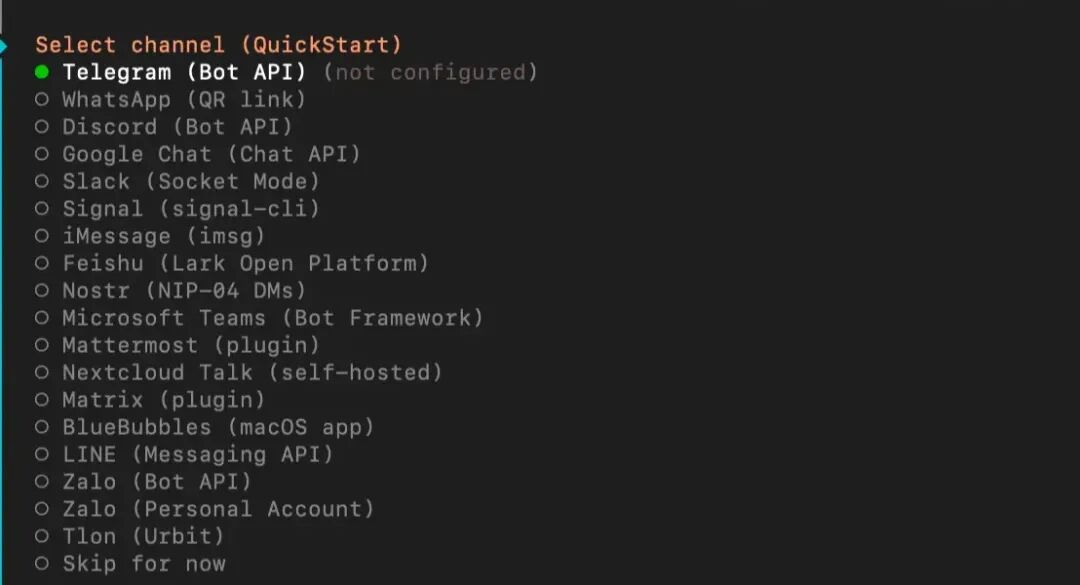This screenshot has height=585, width=1080.
Task: Select iMessage (imsg) option
Action: point(163,236)
